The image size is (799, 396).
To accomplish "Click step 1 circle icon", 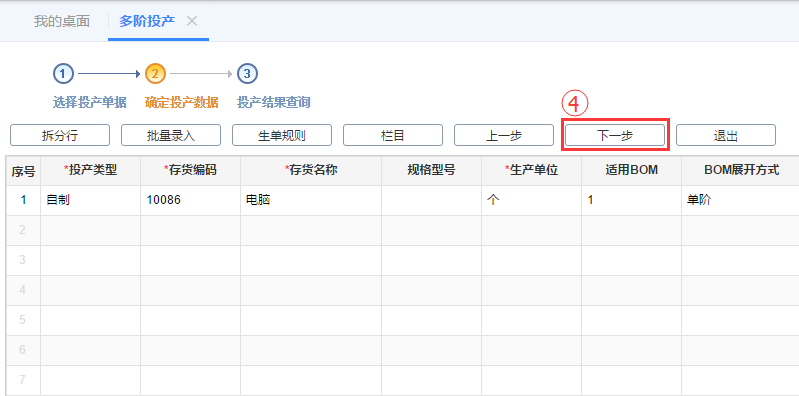I will [x=63, y=74].
